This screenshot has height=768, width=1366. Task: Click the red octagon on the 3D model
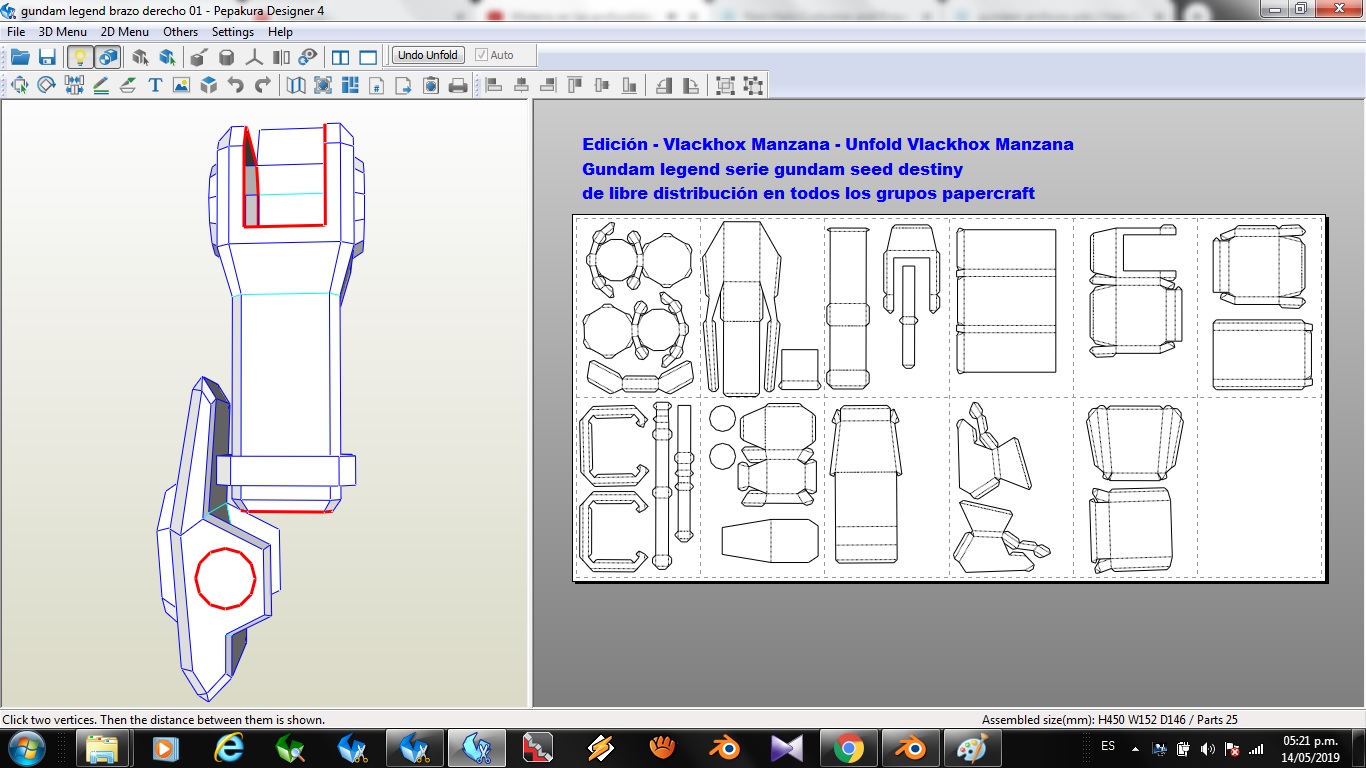point(225,577)
